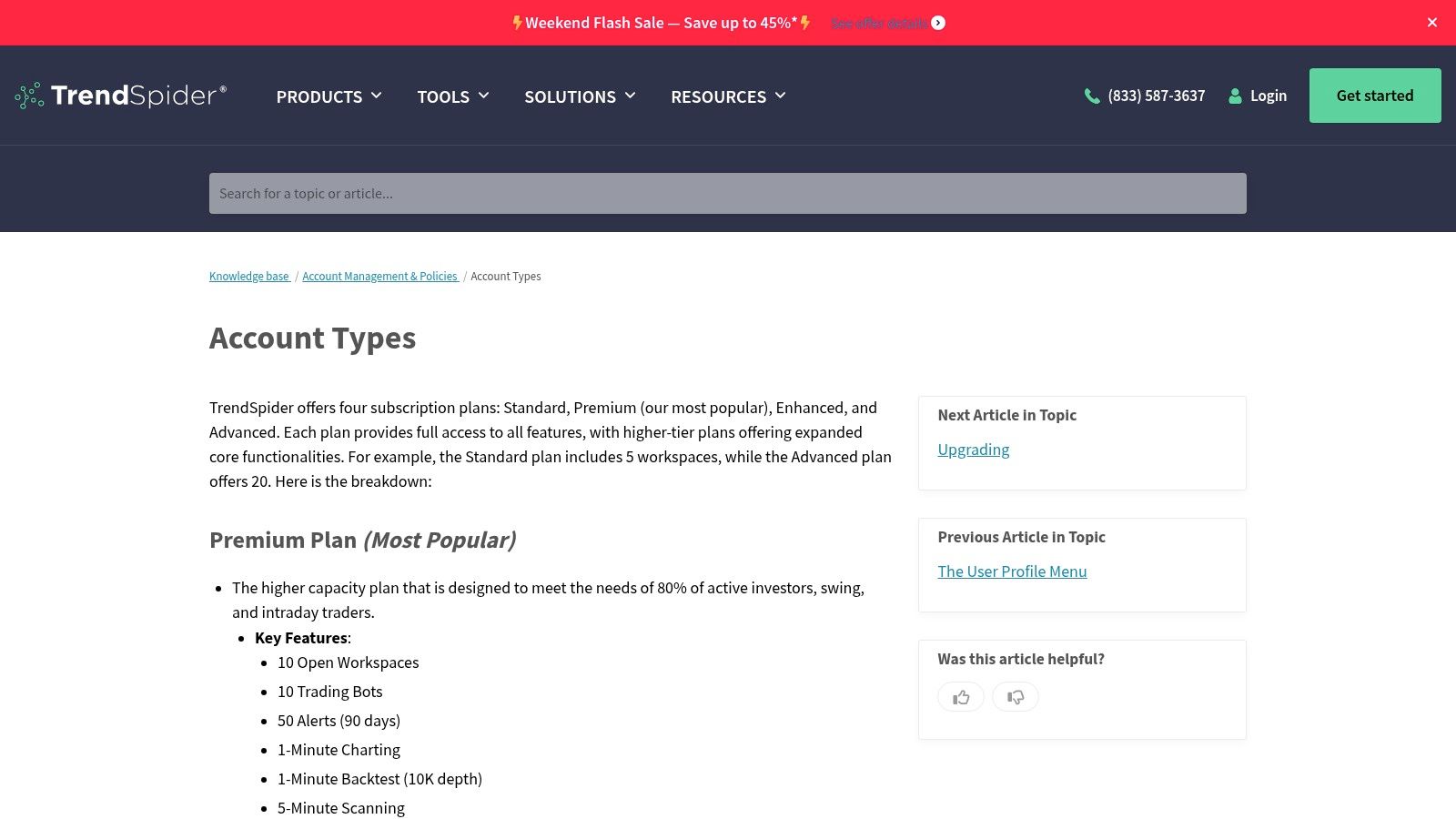Screen dimensions: 1456x819
Task: Click 'Previous Article in Topic' heading
Action: tap(1022, 537)
